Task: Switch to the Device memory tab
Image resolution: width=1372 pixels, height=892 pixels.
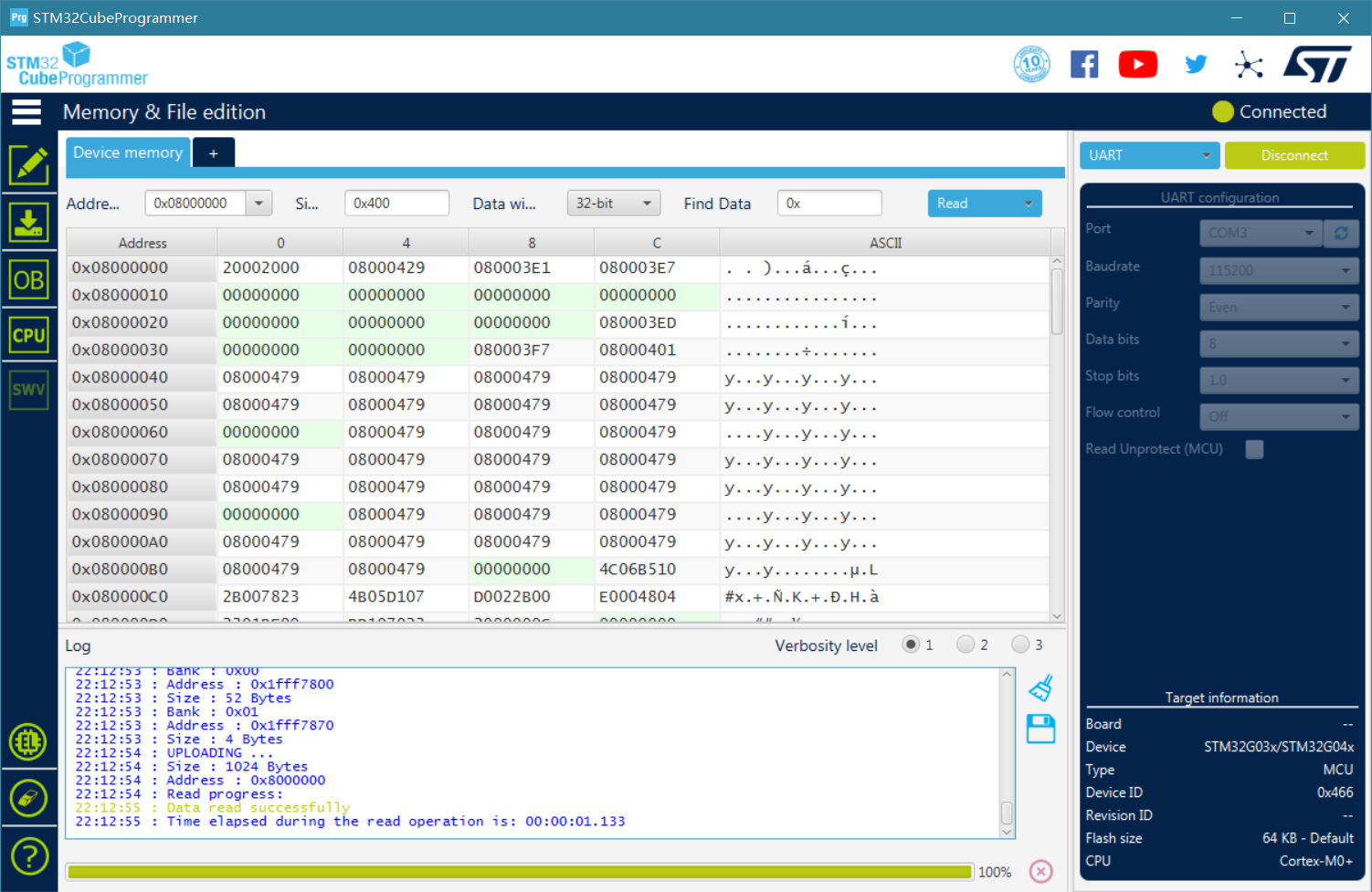Action: tap(128, 152)
